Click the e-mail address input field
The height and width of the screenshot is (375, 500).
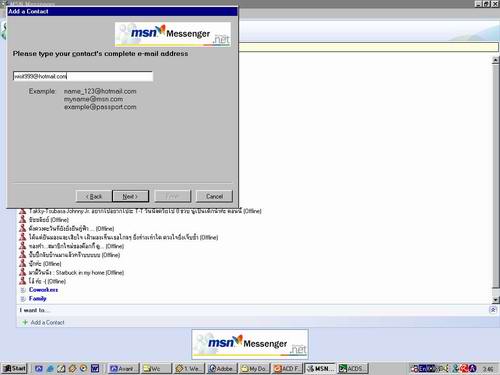(83, 76)
